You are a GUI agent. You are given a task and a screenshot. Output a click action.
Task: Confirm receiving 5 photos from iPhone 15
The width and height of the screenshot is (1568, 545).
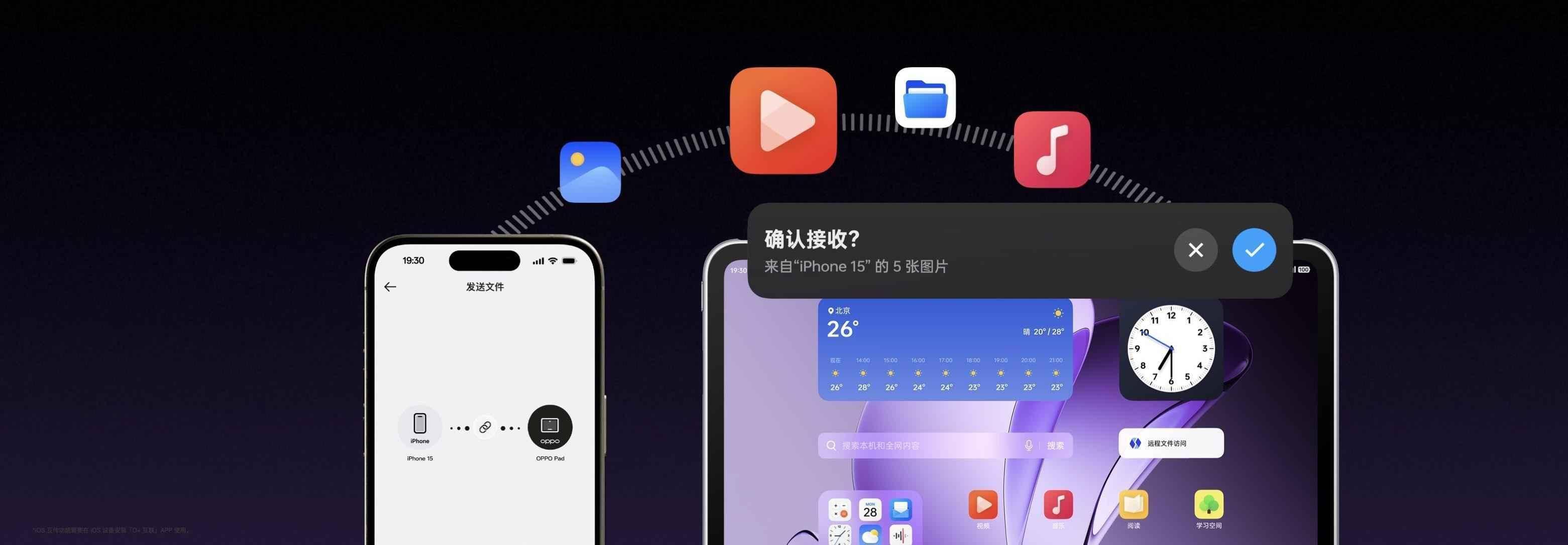click(x=1253, y=250)
